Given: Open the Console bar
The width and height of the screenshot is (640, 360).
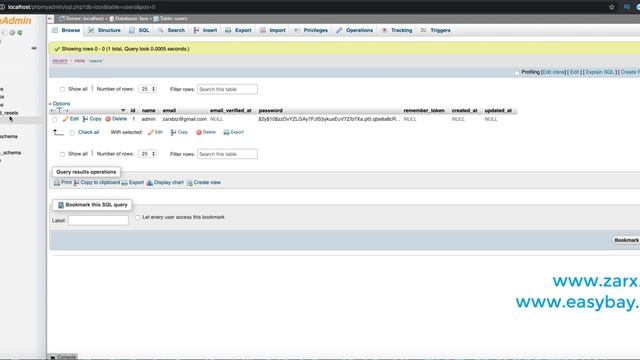Looking at the screenshot, I should pyautogui.click(x=62, y=357).
